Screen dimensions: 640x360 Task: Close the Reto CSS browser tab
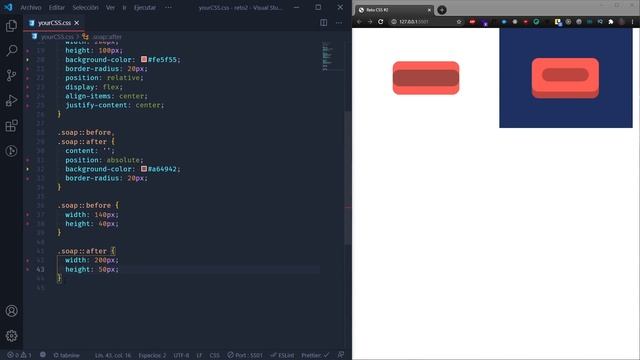[429, 10]
